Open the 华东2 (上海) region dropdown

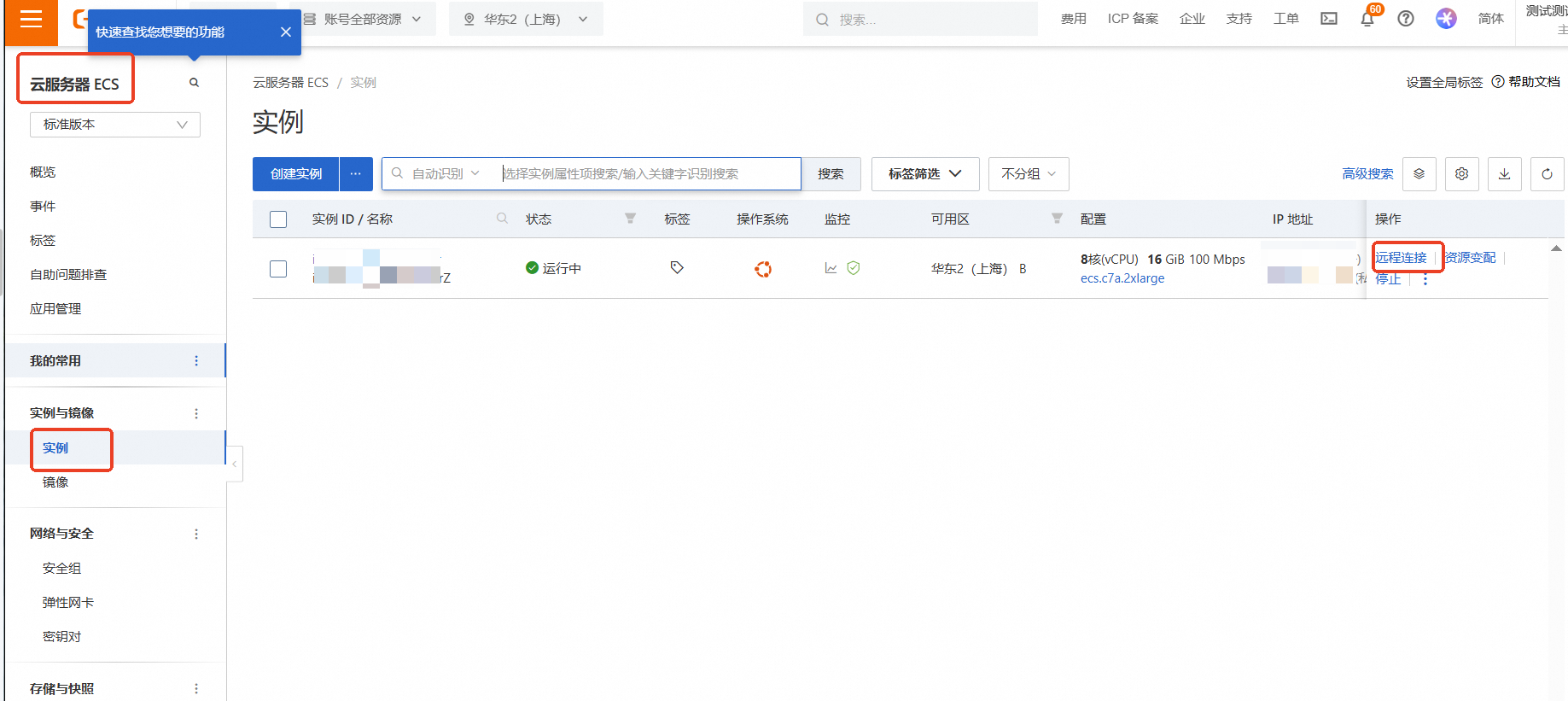pos(526,19)
